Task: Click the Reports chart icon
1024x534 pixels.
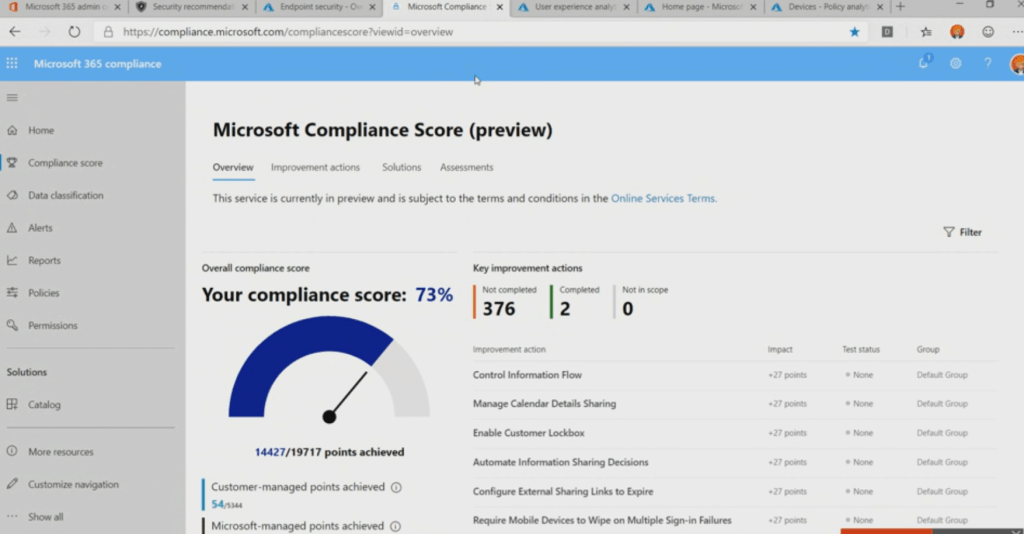Action: pyautogui.click(x=12, y=260)
